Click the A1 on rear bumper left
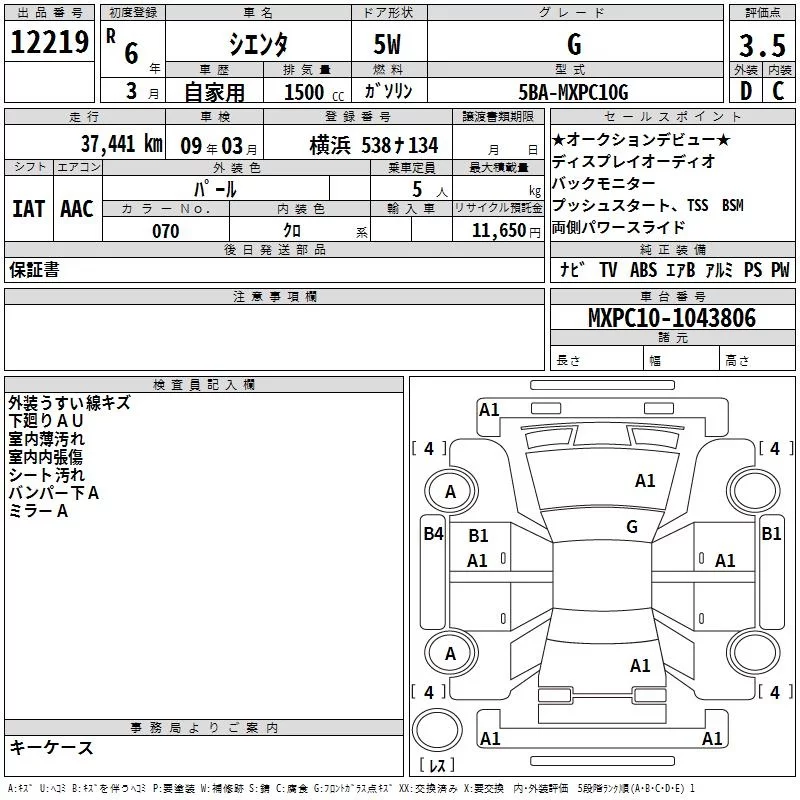 pos(490,739)
